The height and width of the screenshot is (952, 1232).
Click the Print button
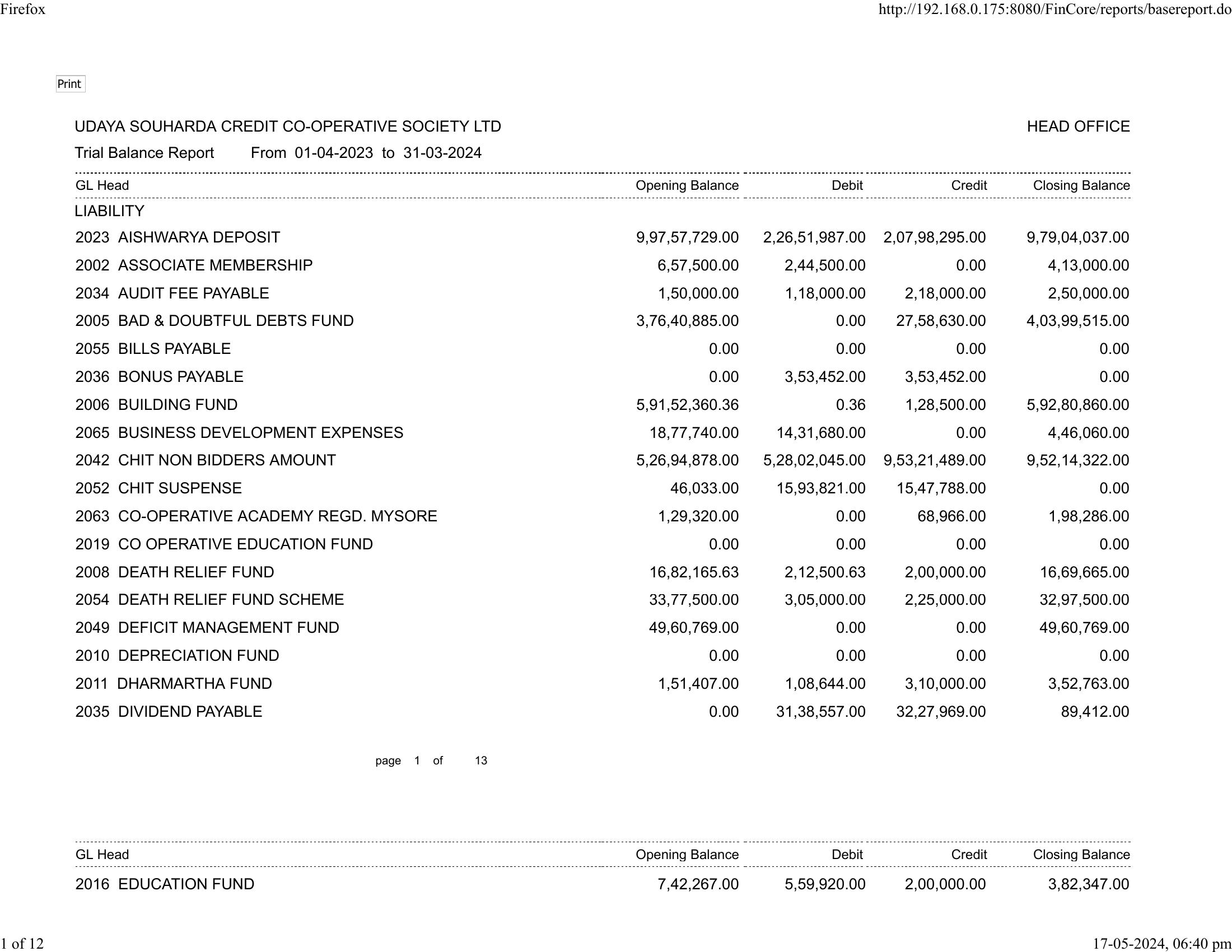pos(70,84)
